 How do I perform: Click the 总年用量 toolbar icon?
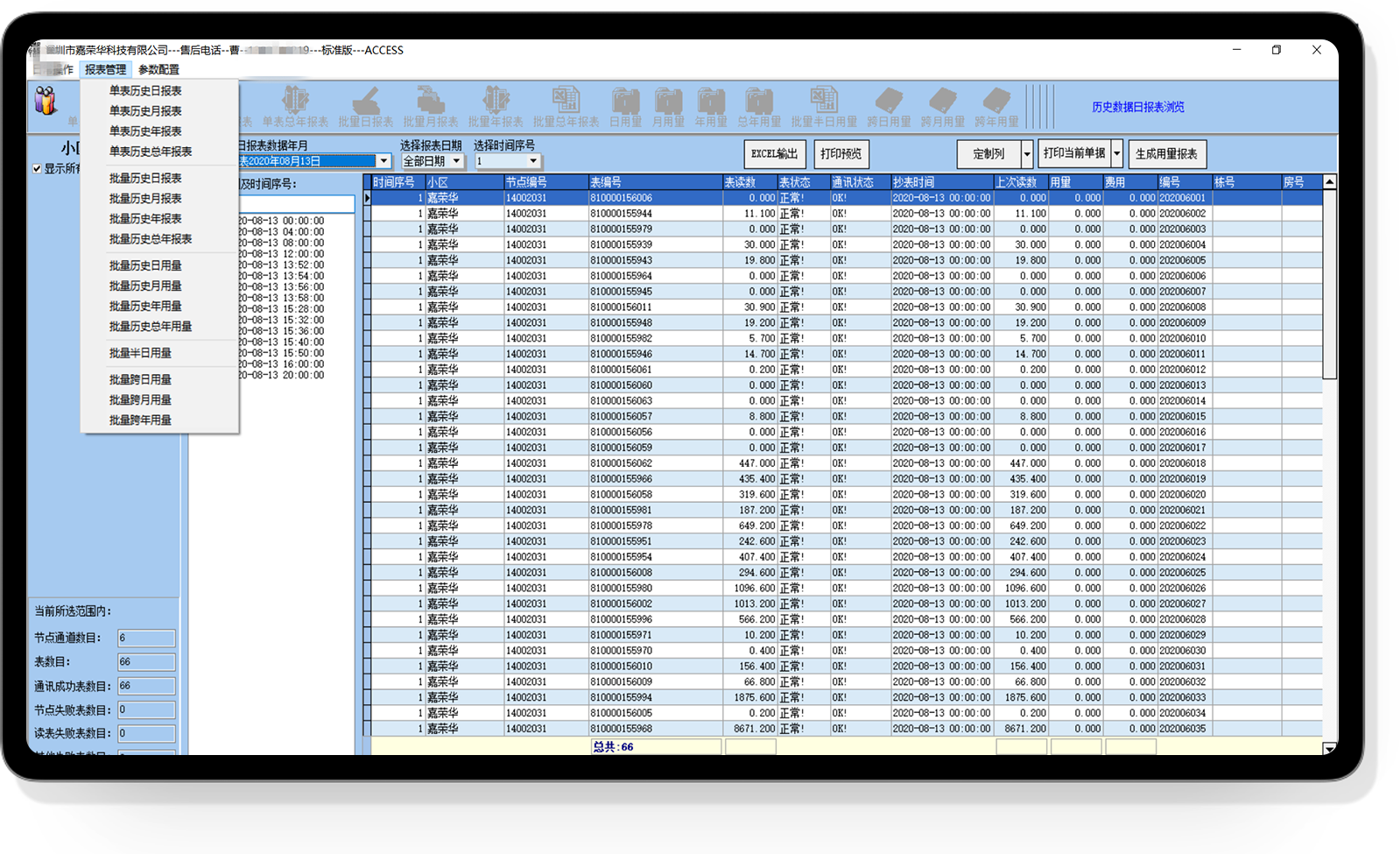759,107
